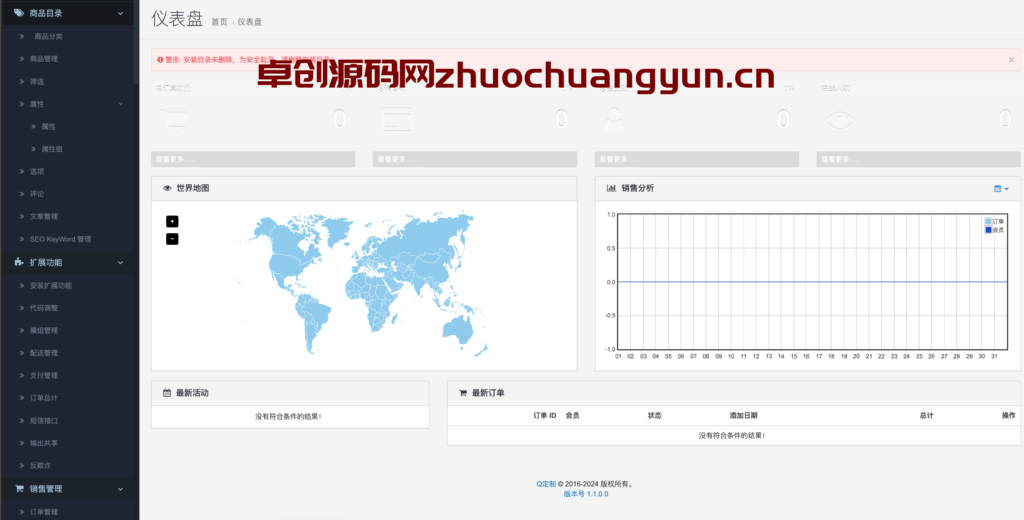Screen dimensions: 1024x520
Task: Click the 总计 column header
Action: (926, 415)
